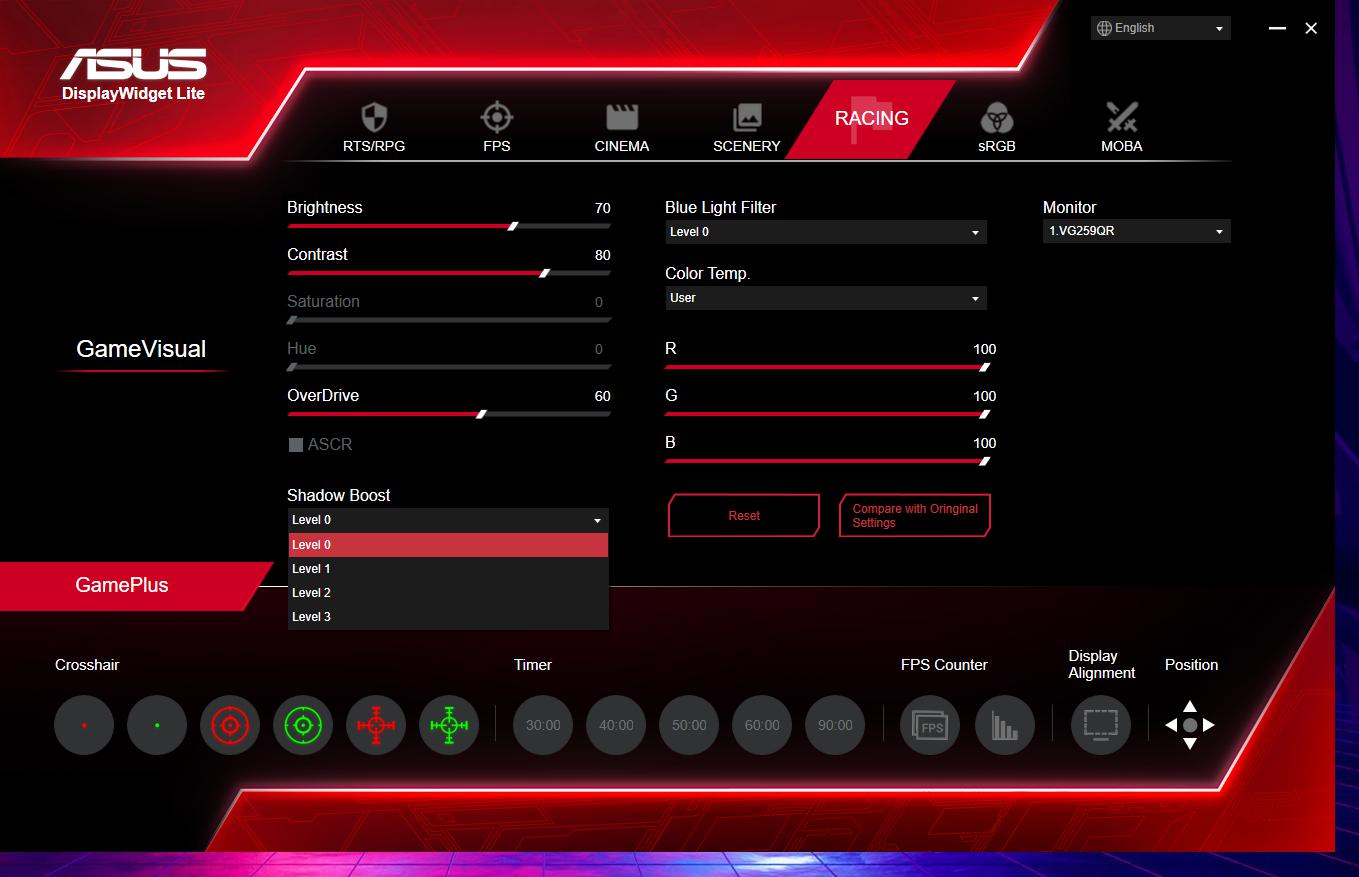Switch to FPS GameVisual mode
1359x877 pixels.
click(x=496, y=127)
